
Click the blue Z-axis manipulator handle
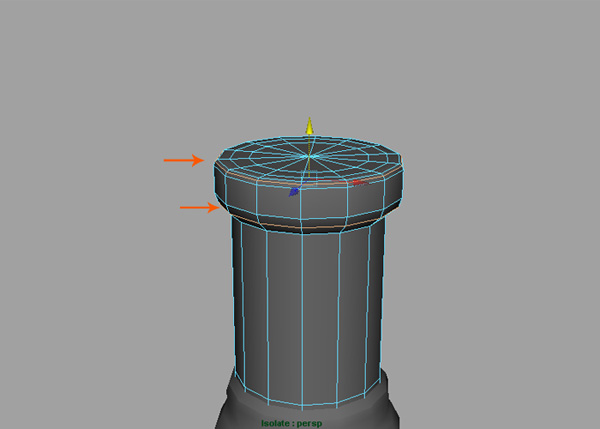pos(294,190)
